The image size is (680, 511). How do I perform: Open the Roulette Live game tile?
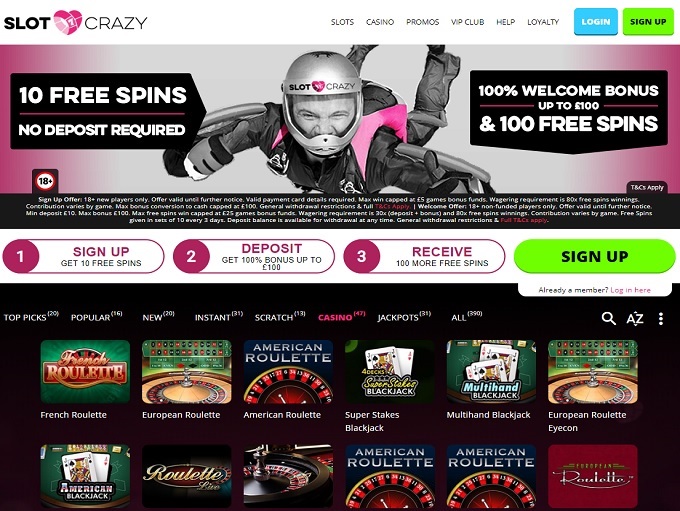[186, 476]
